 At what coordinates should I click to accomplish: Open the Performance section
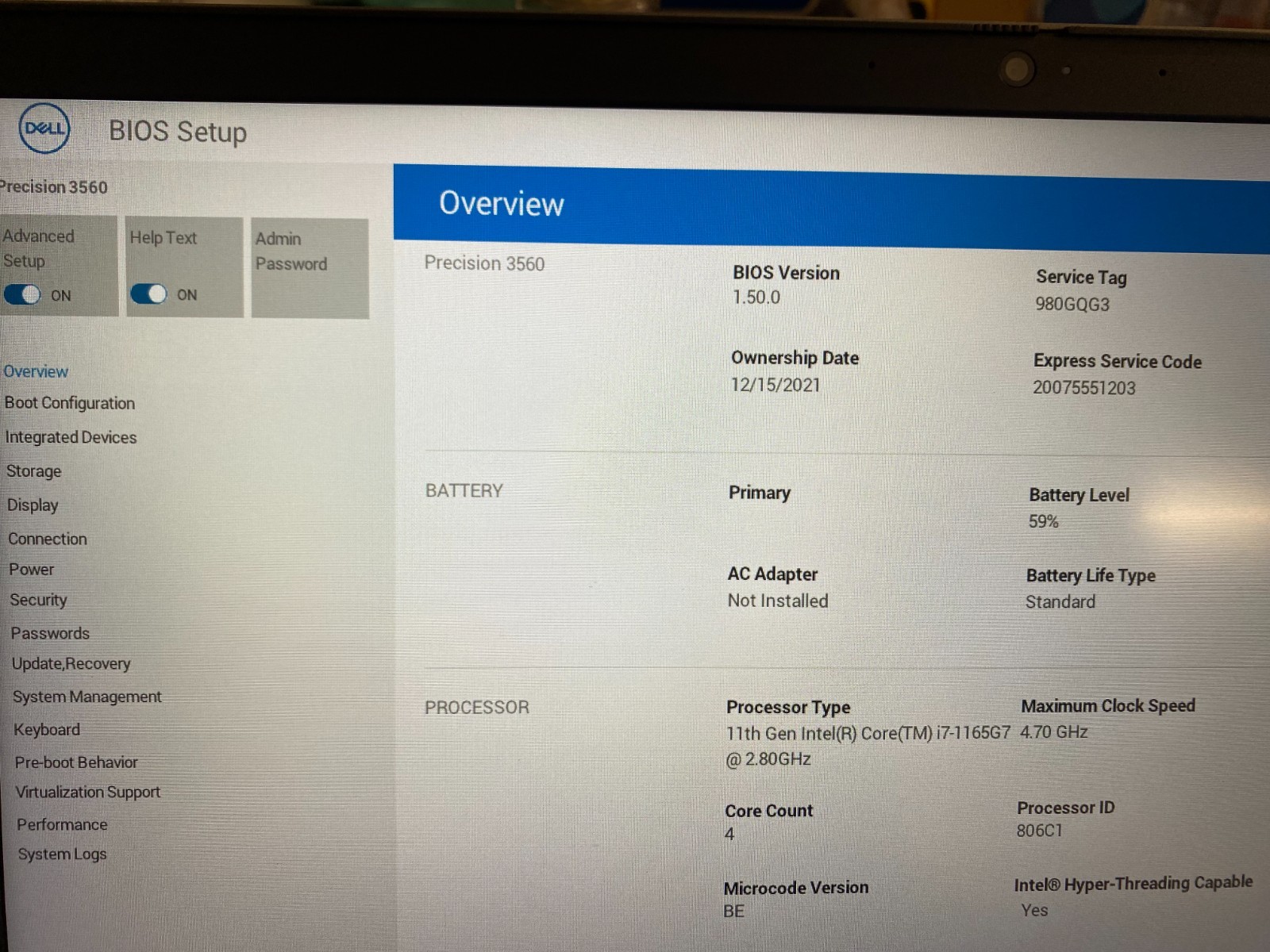coord(62,825)
